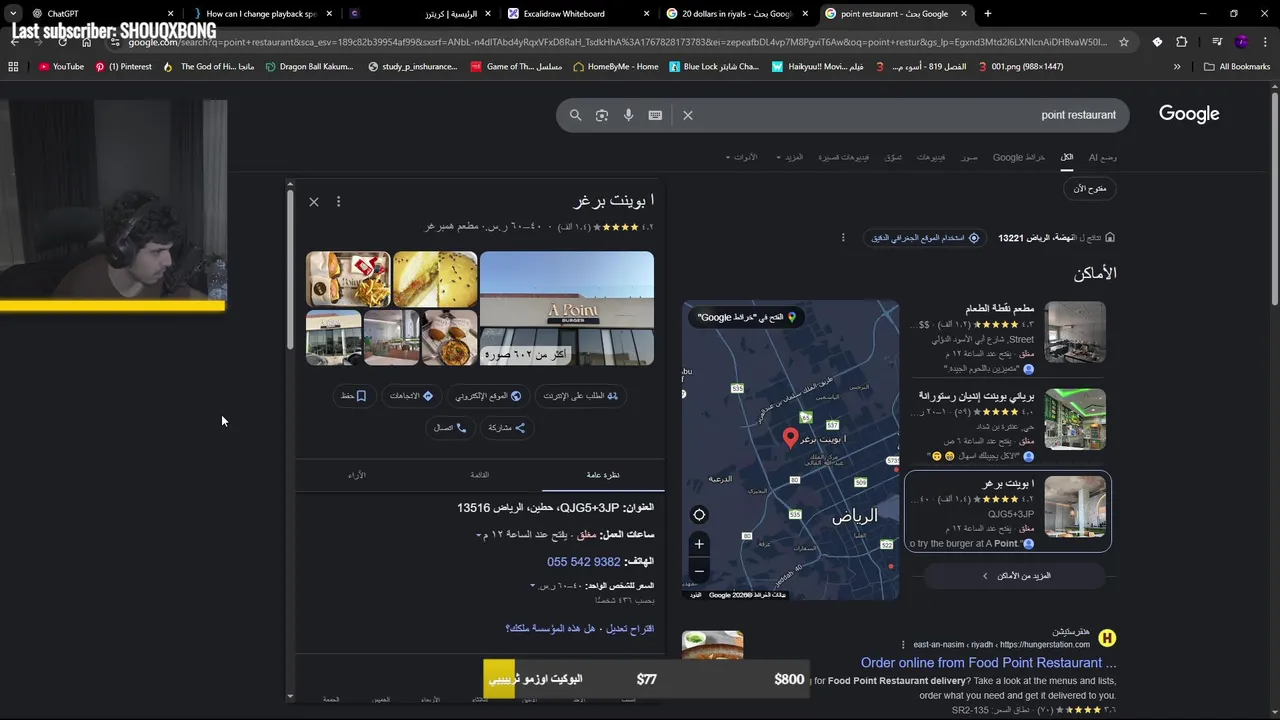Select the Overview (نظرة عامة) panel tab
This screenshot has height=720, width=1280.
pyautogui.click(x=602, y=475)
